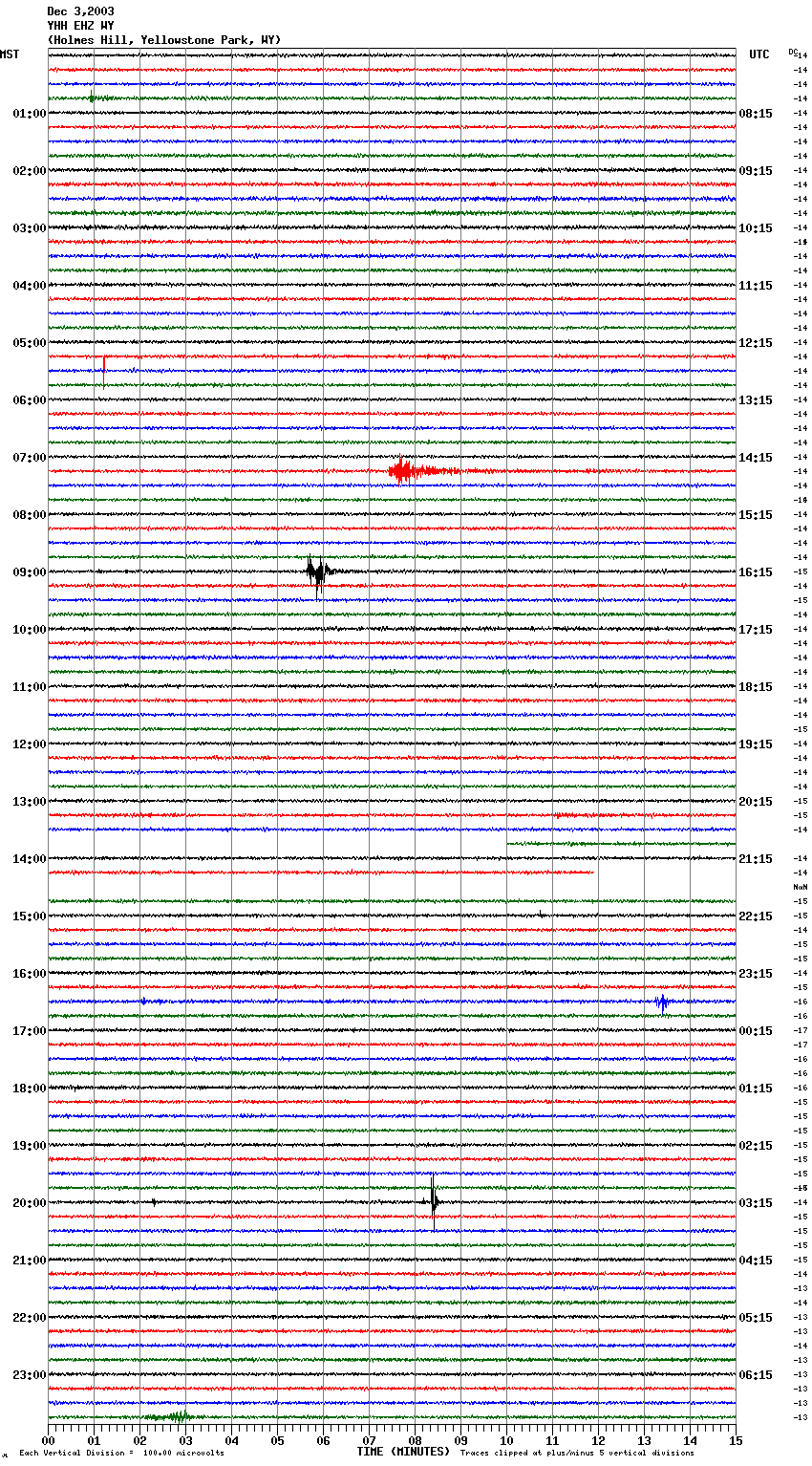
Task: Click the 'Traces clipped at plus/minus 5' note
Action: pos(577,1453)
